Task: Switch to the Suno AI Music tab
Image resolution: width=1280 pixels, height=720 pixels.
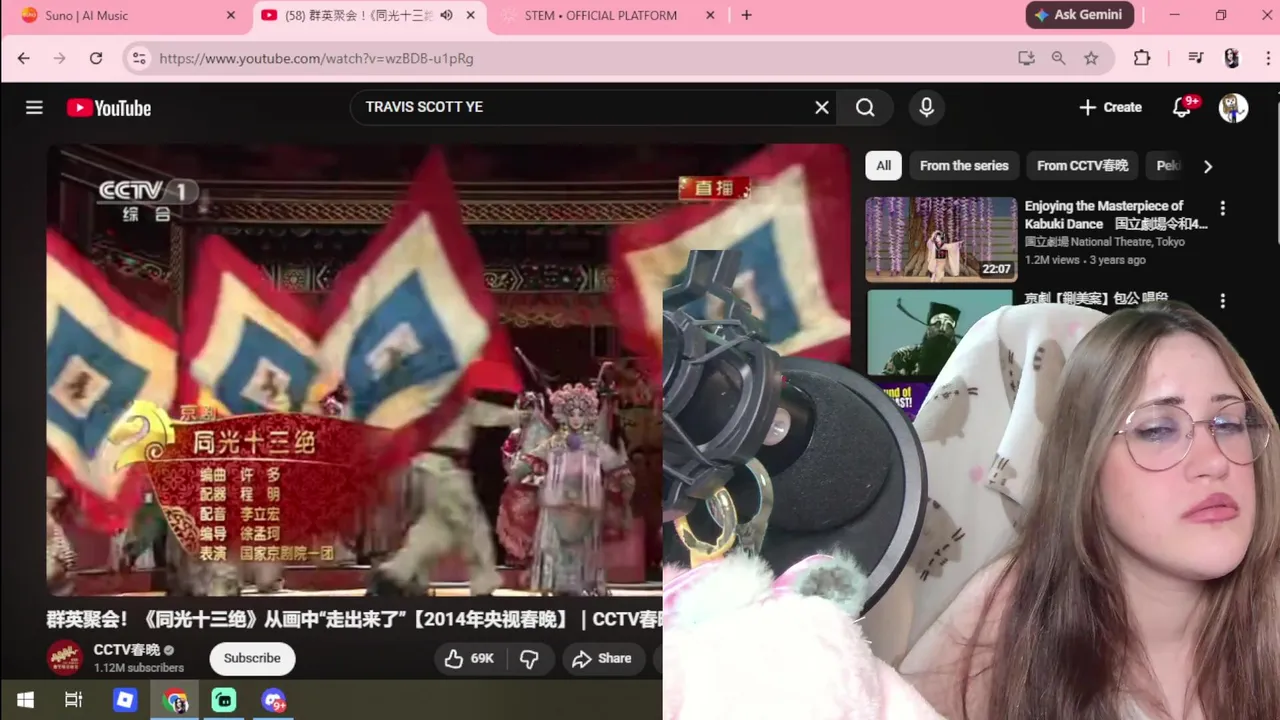Action: point(124,15)
